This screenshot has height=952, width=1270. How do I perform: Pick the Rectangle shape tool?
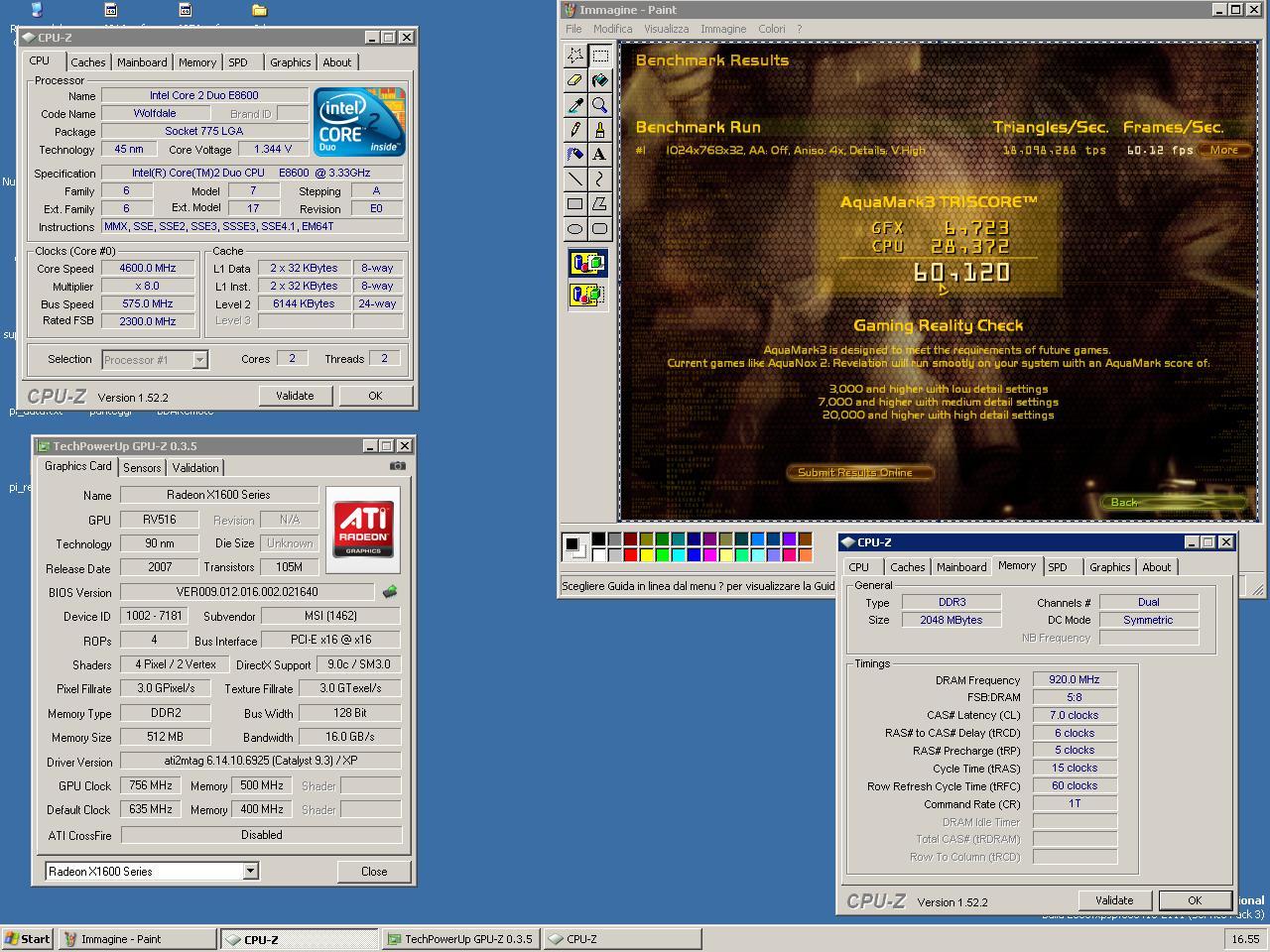[x=575, y=204]
